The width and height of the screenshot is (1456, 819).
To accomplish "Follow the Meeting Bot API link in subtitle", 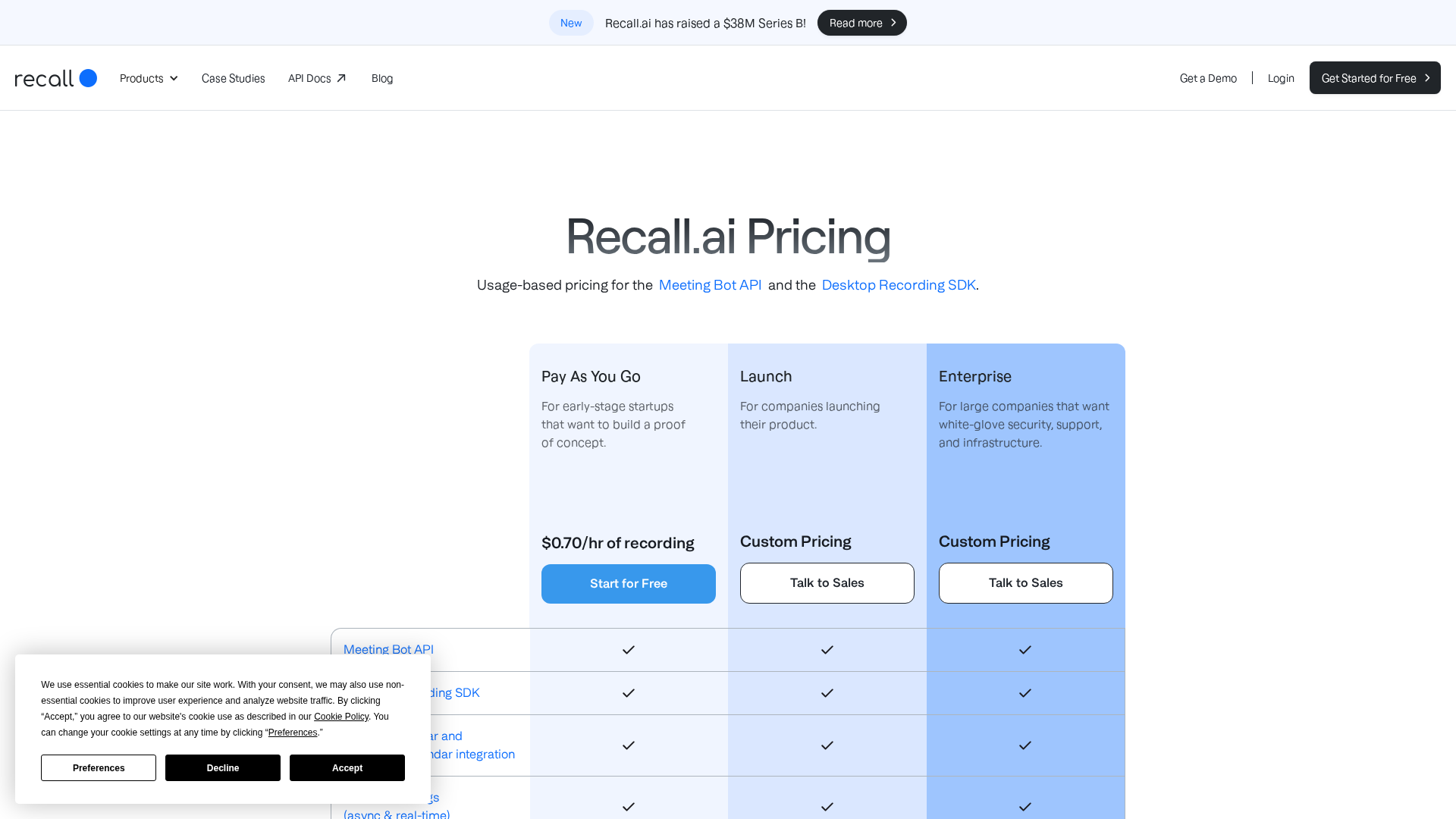I will pos(710,285).
